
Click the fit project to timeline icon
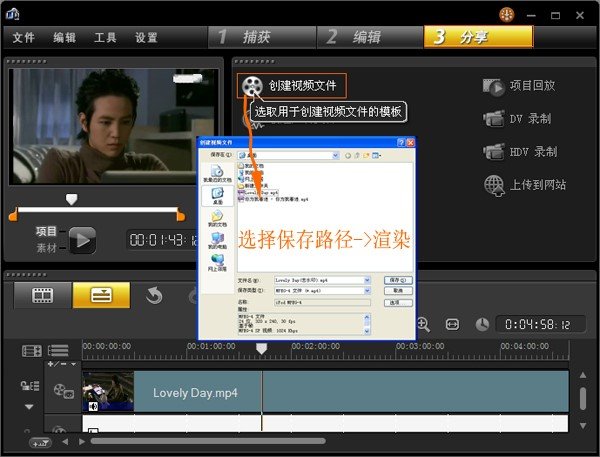coord(452,324)
